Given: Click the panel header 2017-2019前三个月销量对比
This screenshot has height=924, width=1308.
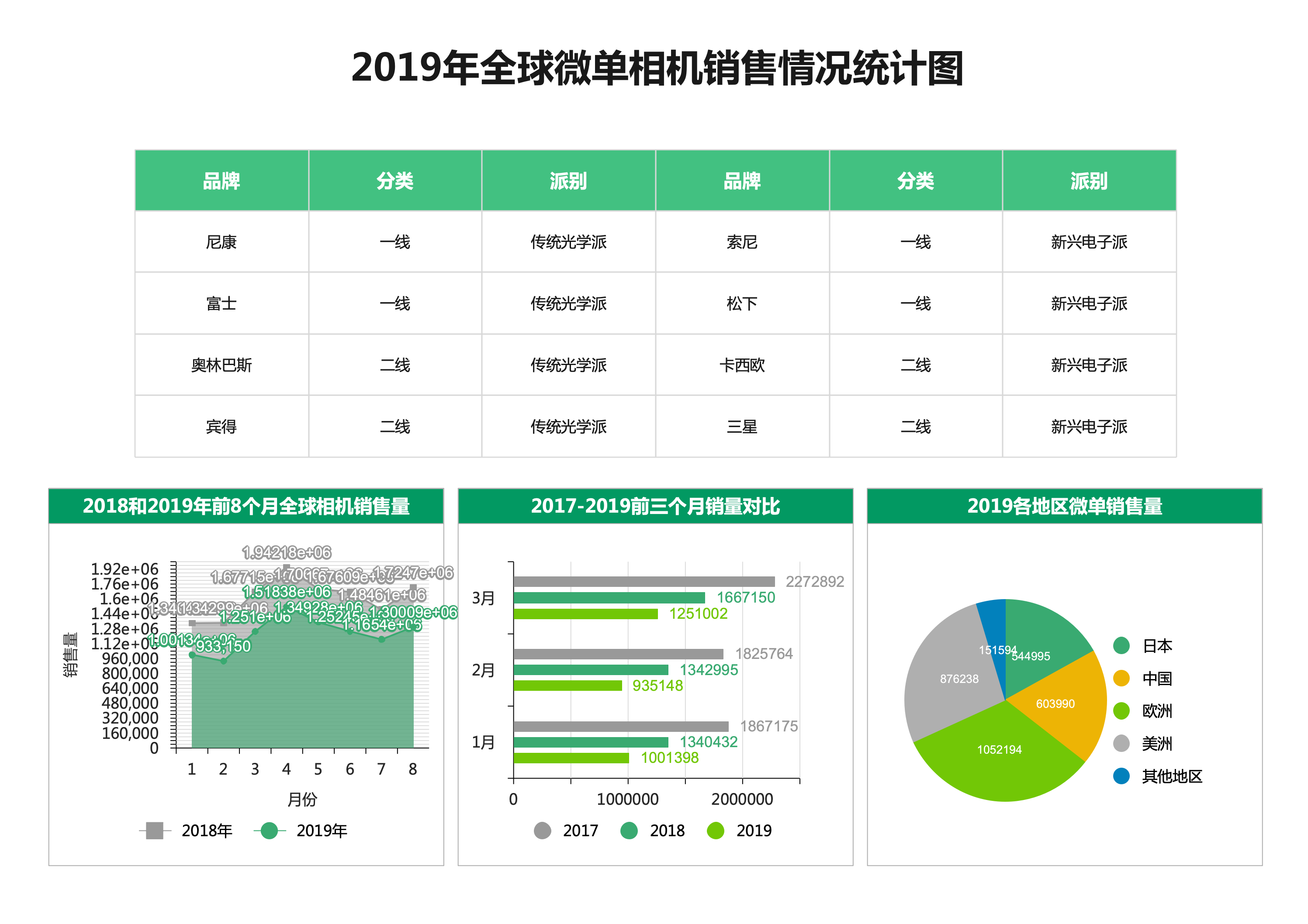Looking at the screenshot, I should pyautogui.click(x=655, y=506).
